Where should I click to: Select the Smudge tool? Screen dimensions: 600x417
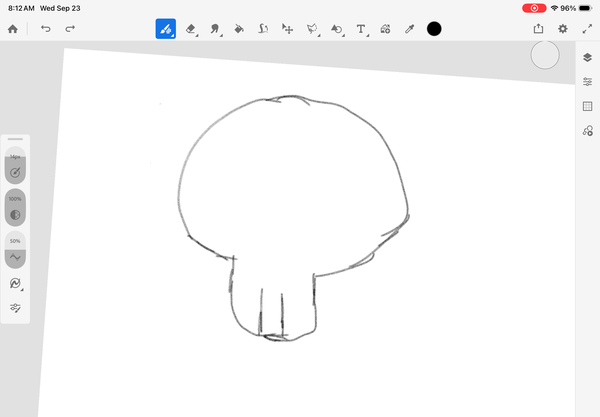point(215,29)
